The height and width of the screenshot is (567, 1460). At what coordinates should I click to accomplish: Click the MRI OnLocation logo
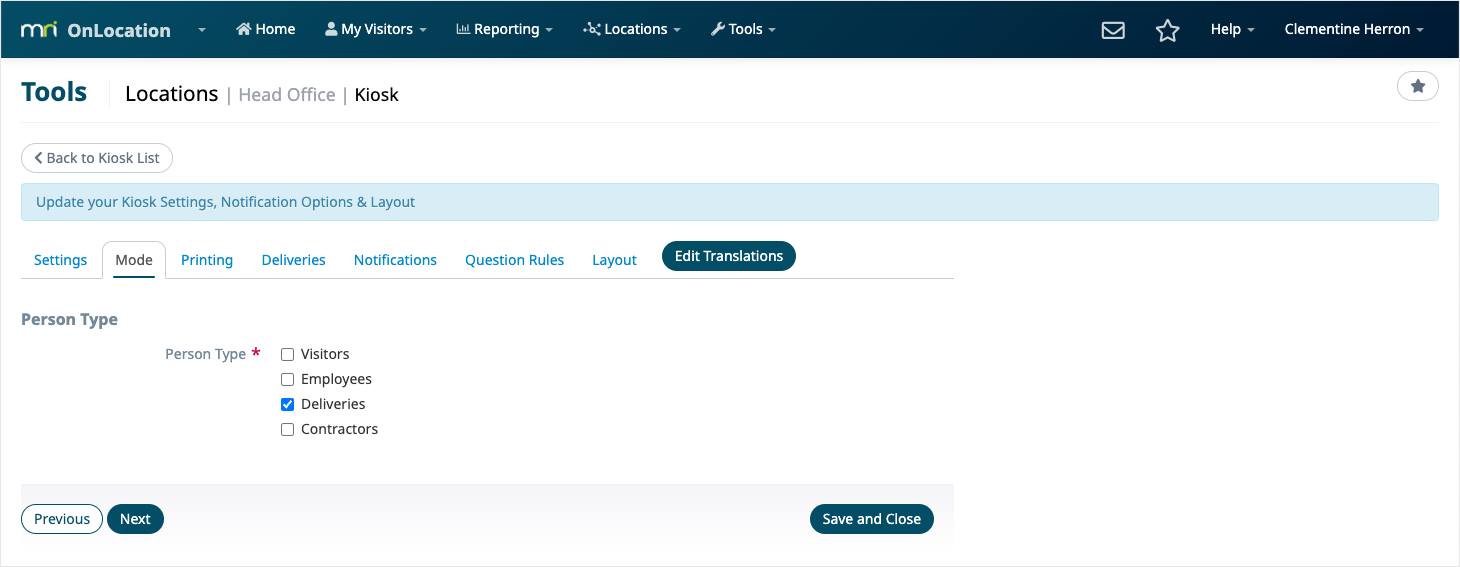(x=95, y=30)
